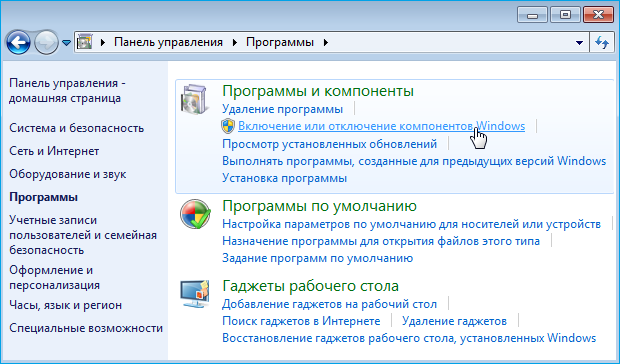
Task: Click the greyed Forward arrow button
Action: [x=46, y=42]
